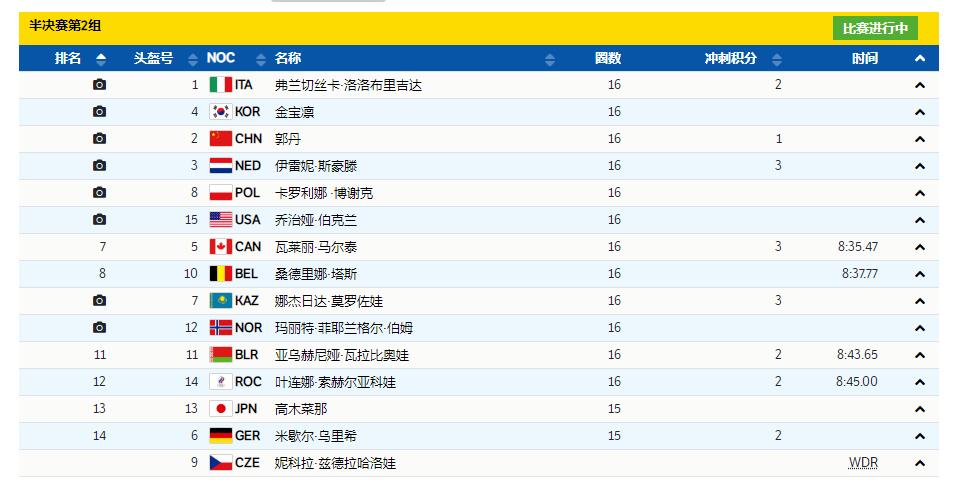The width and height of the screenshot is (974, 492).
Task: Open athlete 伊雷妮·斯豪滕 name
Action: pos(316,166)
